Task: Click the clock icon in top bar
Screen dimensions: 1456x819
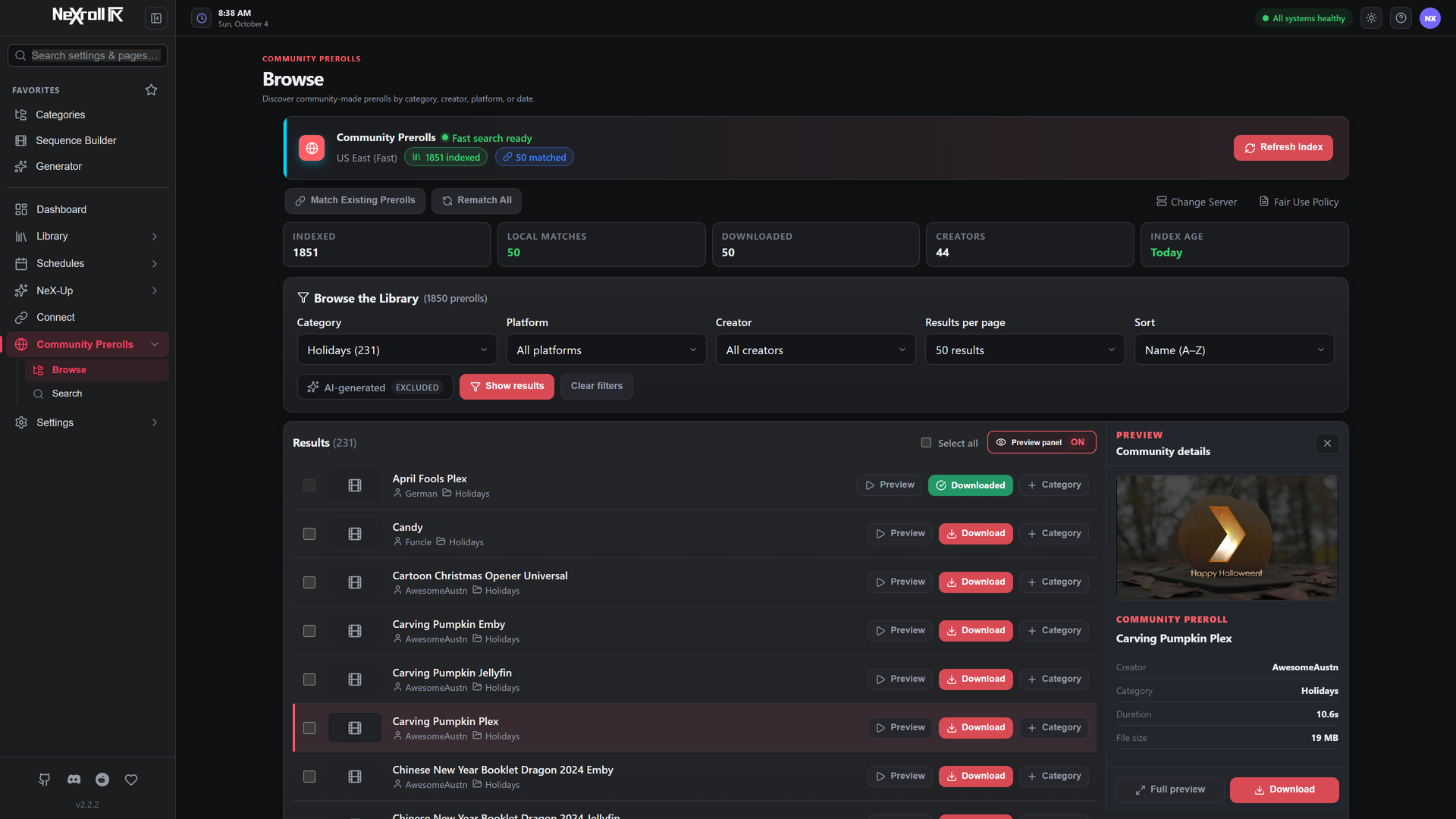Action: pyautogui.click(x=202, y=18)
